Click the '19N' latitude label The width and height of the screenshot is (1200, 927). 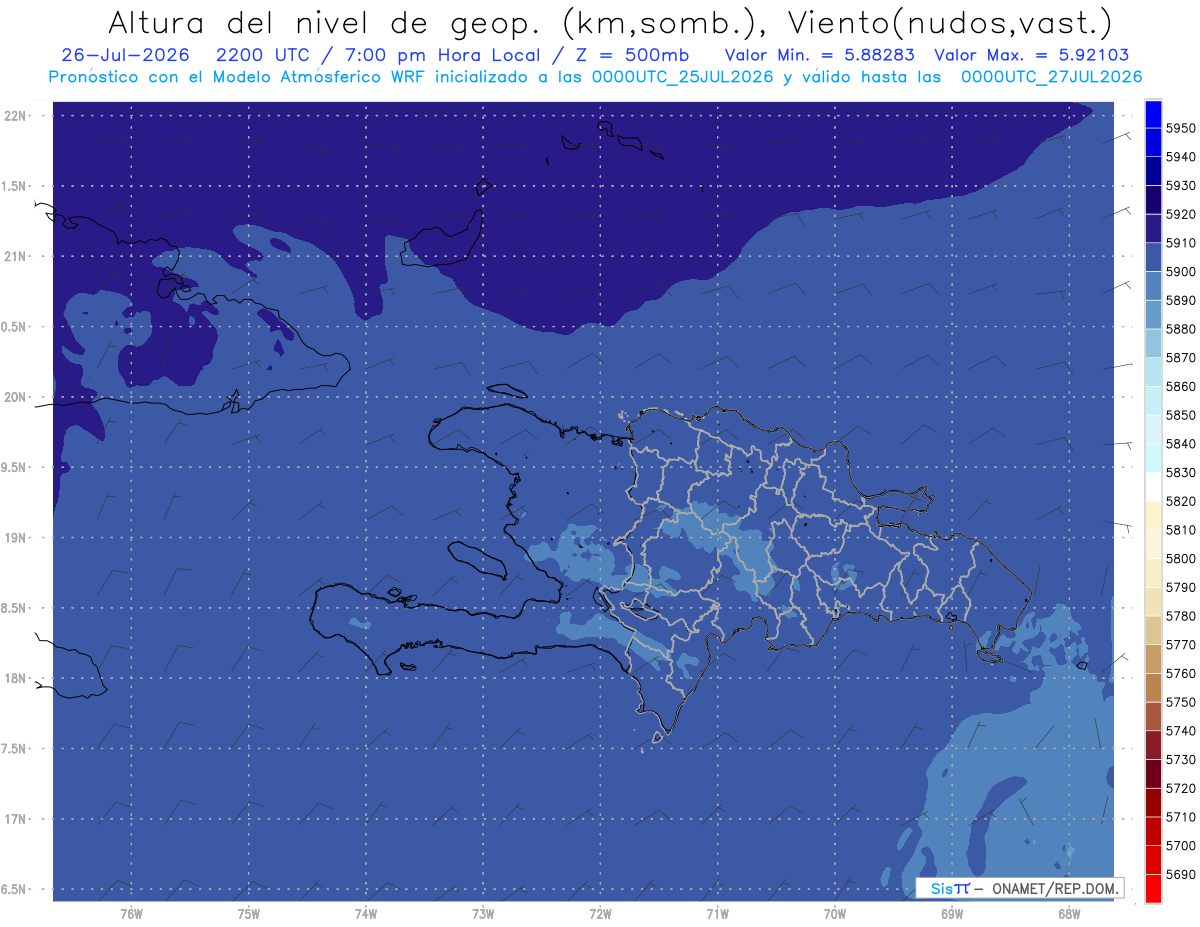pos(16,538)
